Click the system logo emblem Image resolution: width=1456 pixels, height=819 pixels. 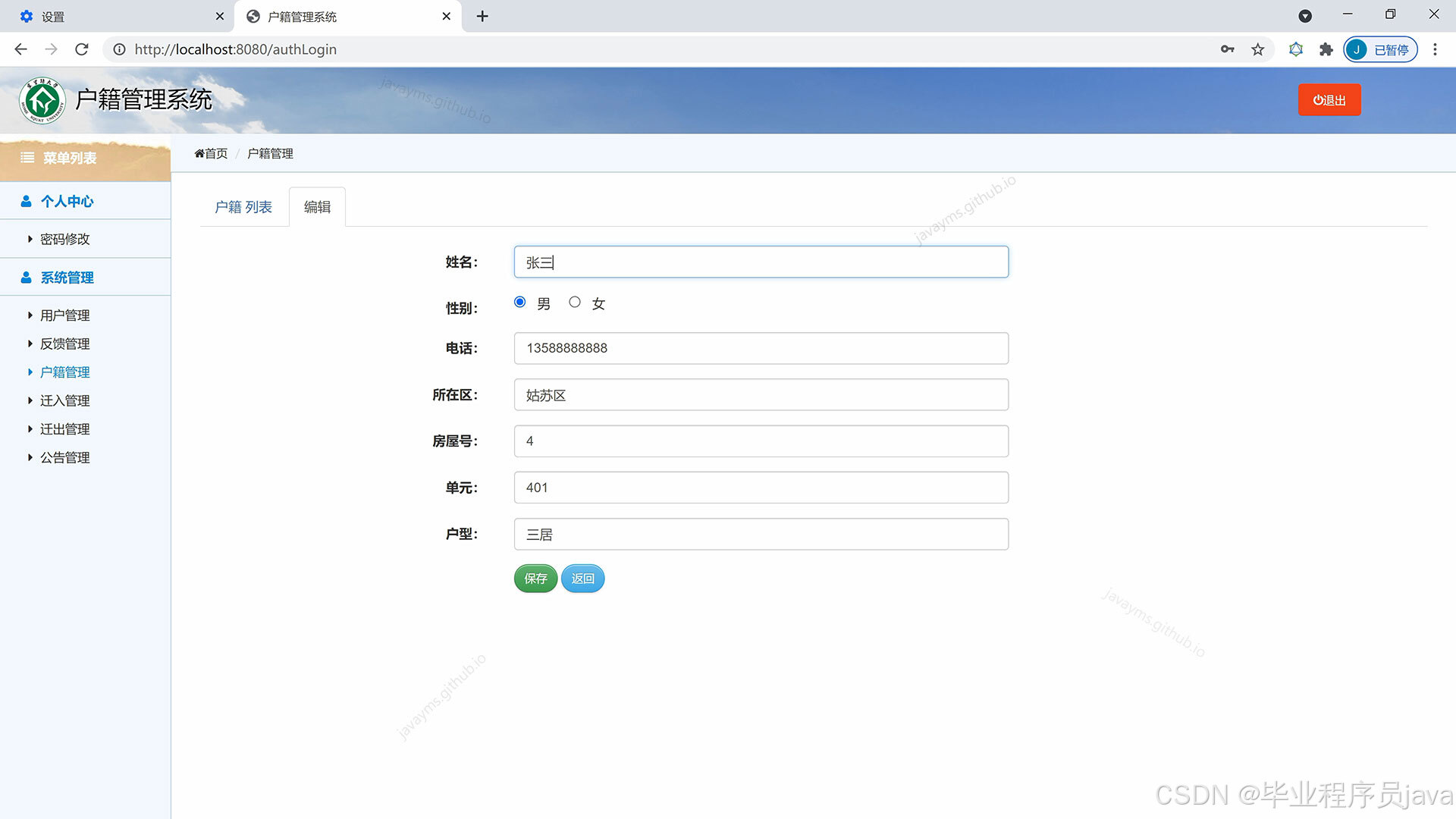point(42,100)
